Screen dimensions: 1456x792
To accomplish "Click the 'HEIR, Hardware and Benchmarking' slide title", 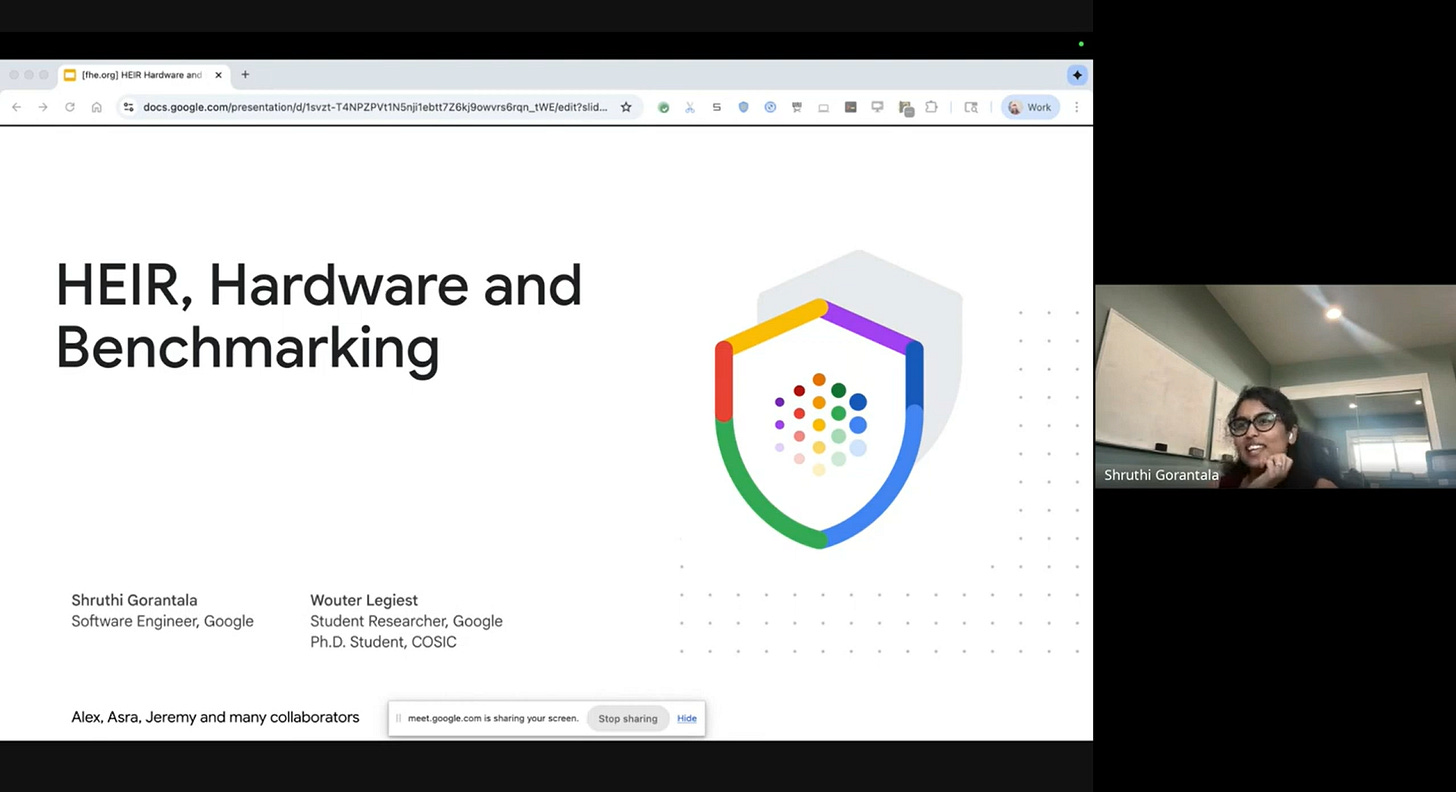I will tap(318, 315).
